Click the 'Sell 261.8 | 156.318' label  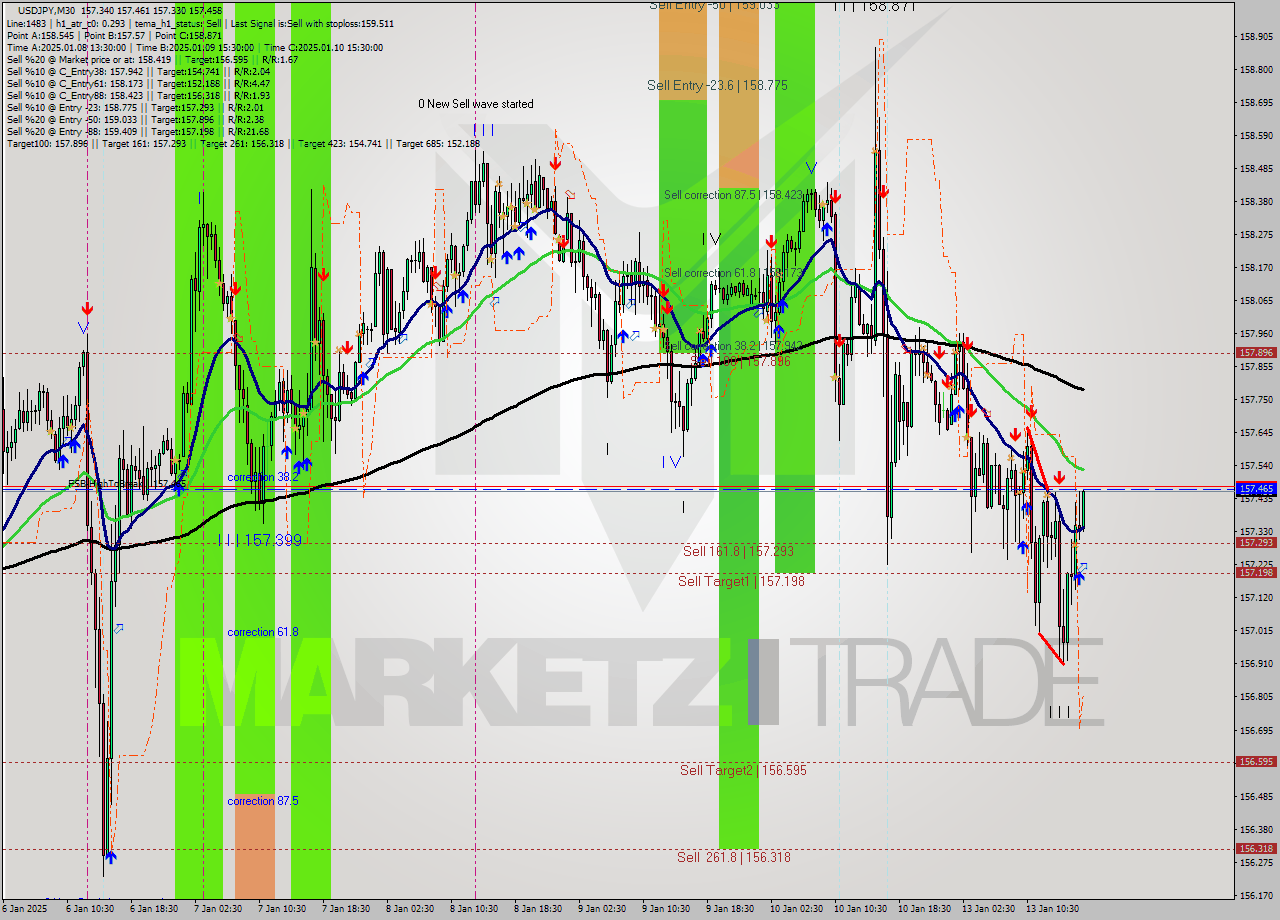click(x=734, y=857)
